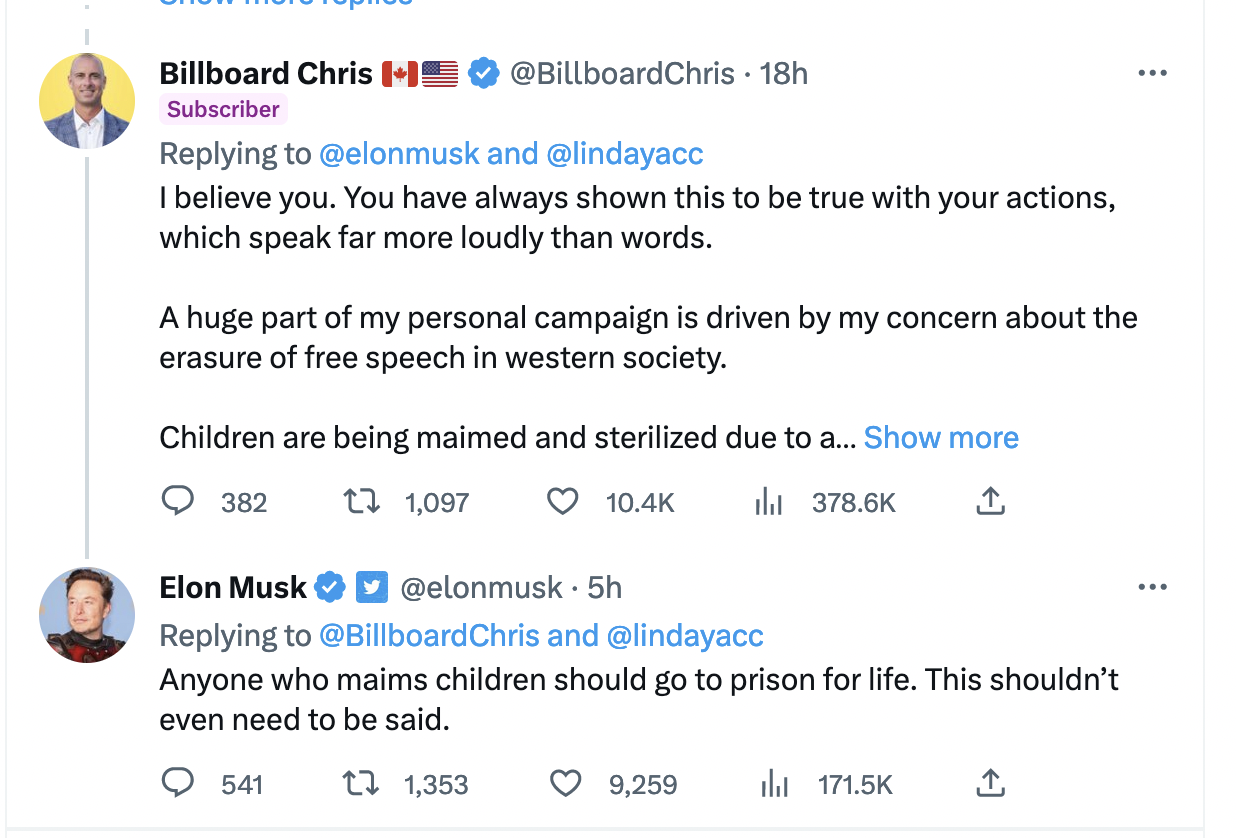Viewport: 1236px width, 838px height.
Task: Open more options on Billboard Chris's tweet
Action: tap(1152, 74)
